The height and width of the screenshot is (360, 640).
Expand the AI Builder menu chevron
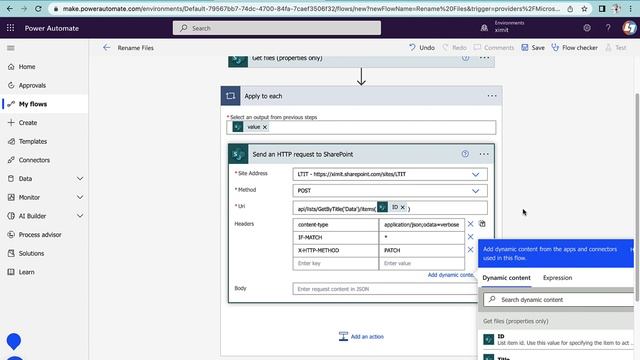coord(80,216)
